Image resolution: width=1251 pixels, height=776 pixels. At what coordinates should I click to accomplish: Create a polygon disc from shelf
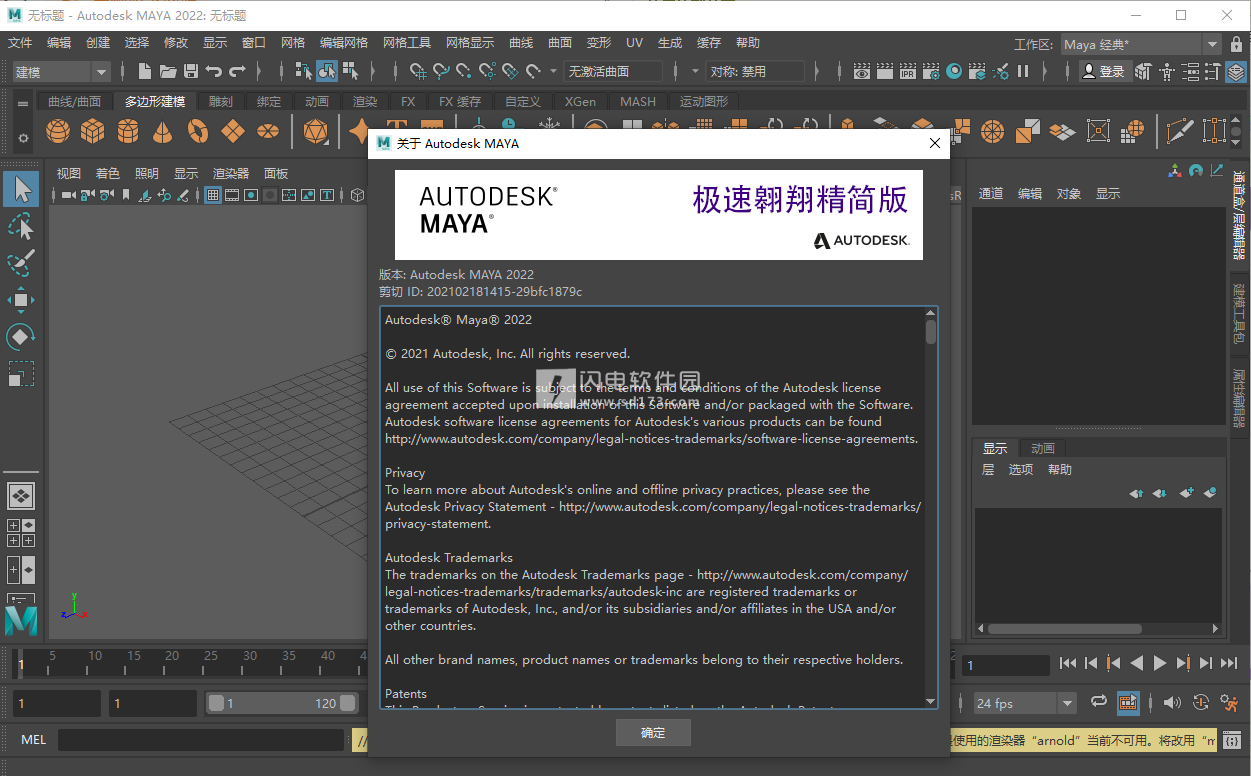[x=268, y=131]
